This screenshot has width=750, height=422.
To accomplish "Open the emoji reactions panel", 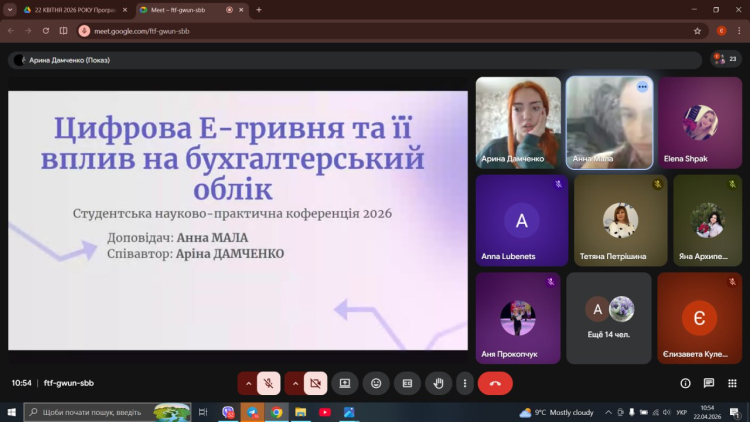I will click(x=376, y=383).
